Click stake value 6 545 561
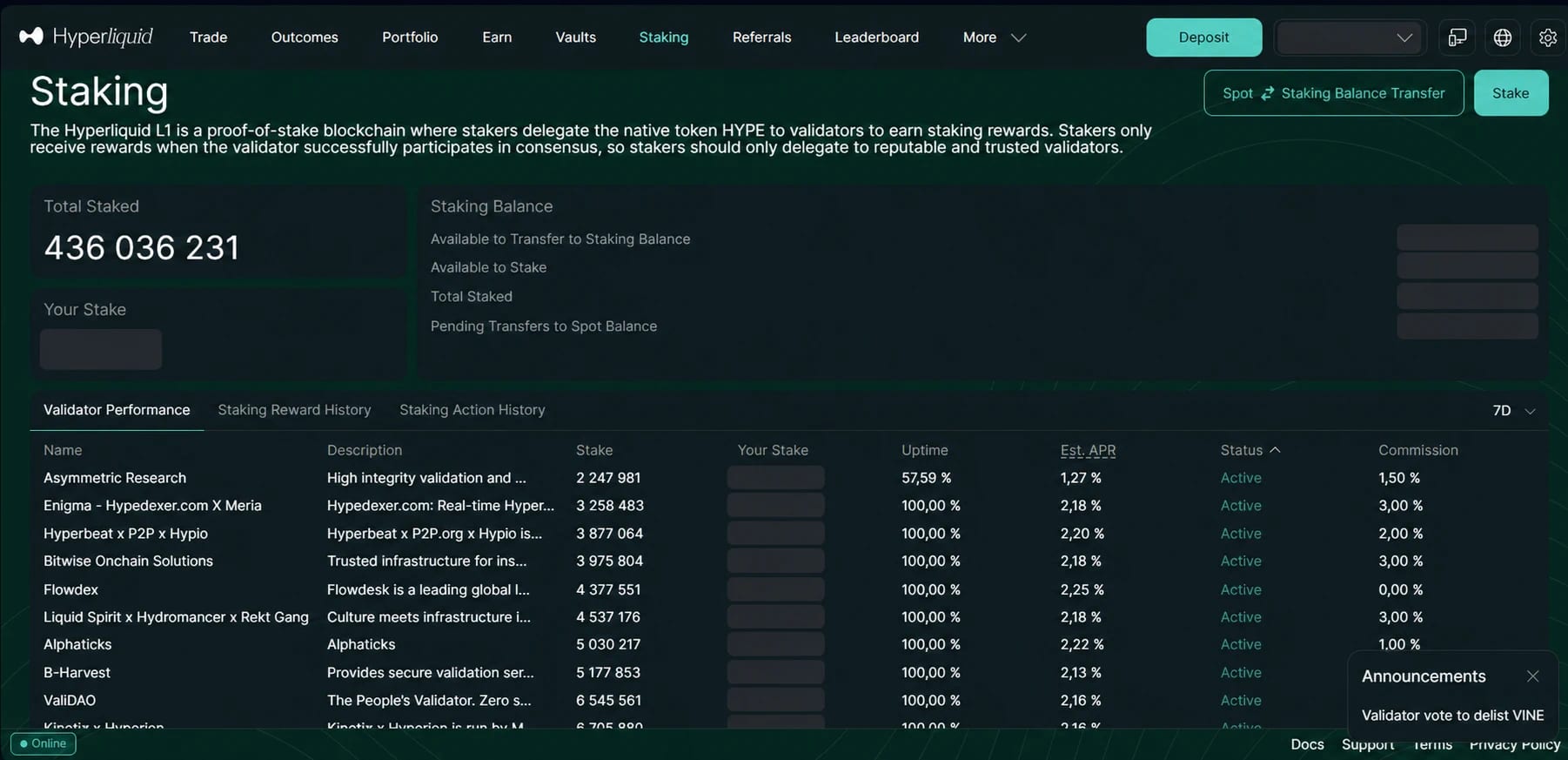Image resolution: width=1568 pixels, height=760 pixels. coord(608,701)
